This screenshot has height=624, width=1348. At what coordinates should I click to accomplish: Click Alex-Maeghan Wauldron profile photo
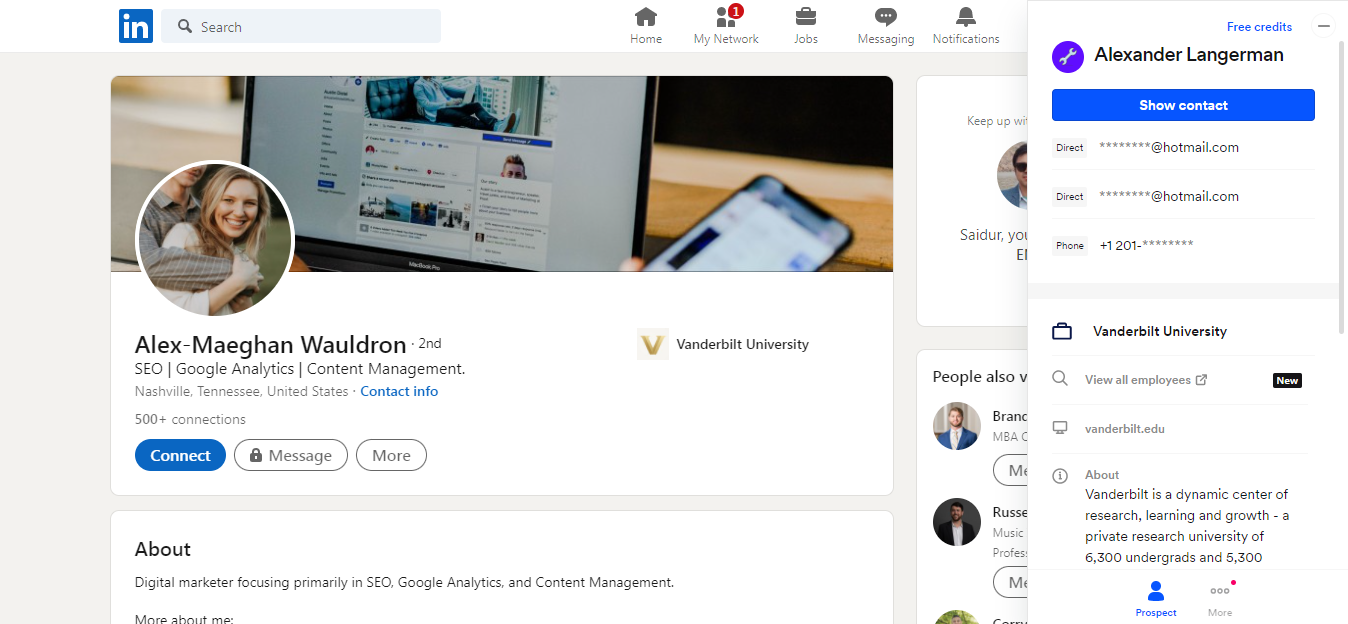(x=215, y=239)
